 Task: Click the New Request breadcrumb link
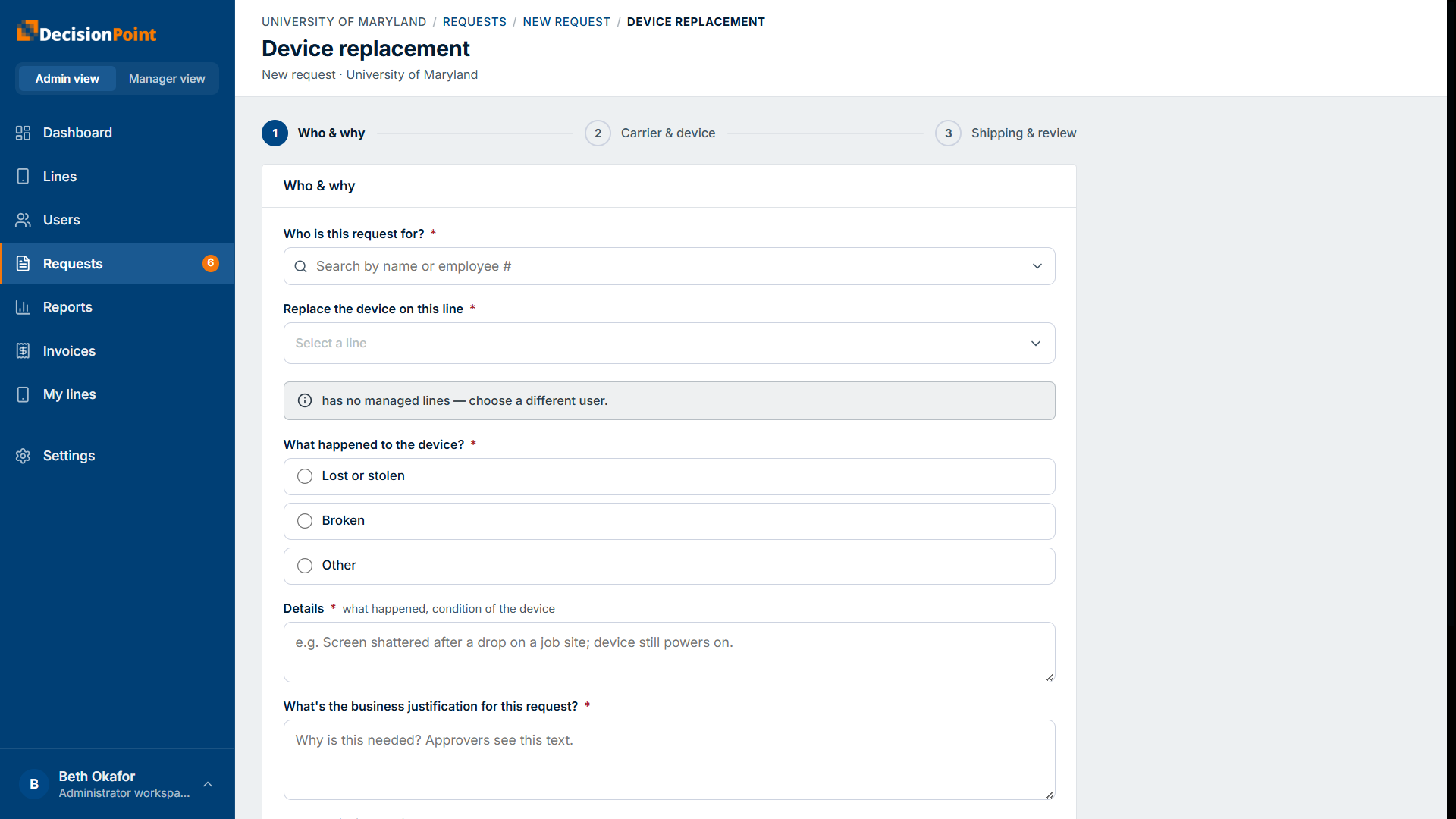[x=566, y=22]
